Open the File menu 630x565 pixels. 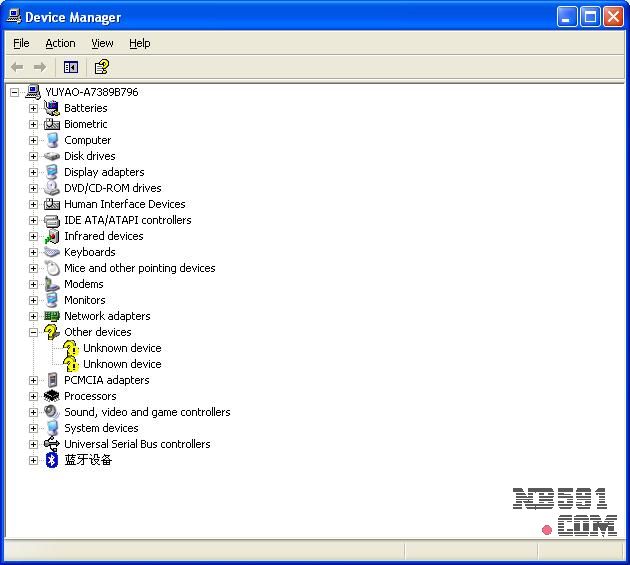[x=21, y=43]
